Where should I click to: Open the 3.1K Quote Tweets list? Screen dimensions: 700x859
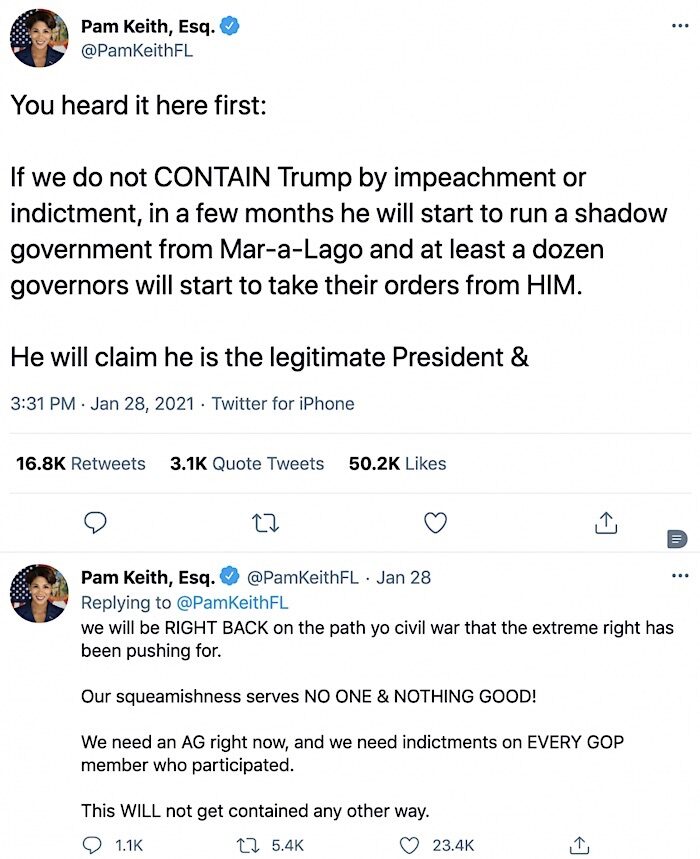coord(247,463)
